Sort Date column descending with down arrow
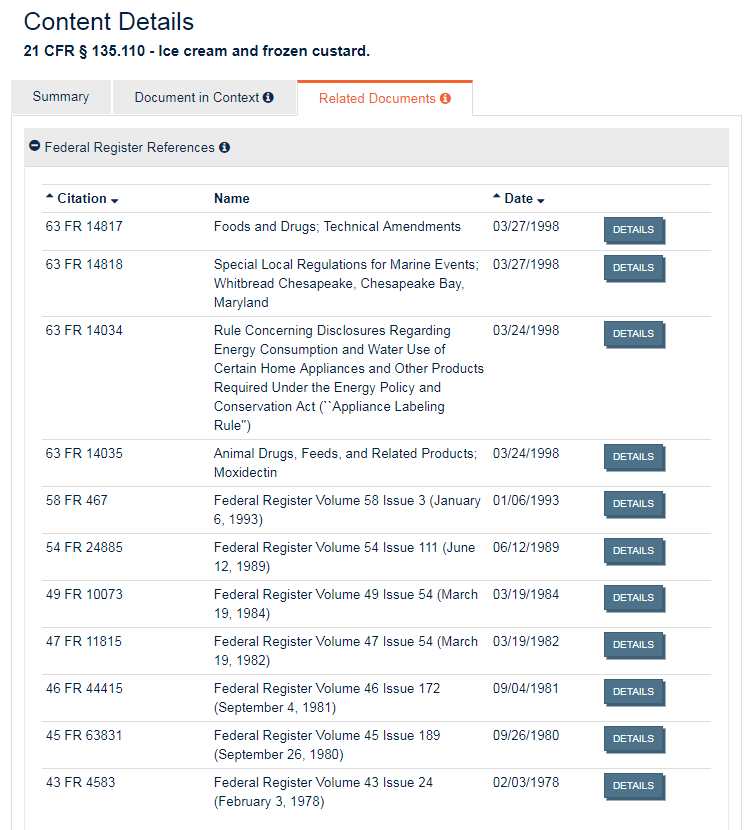 point(541,200)
